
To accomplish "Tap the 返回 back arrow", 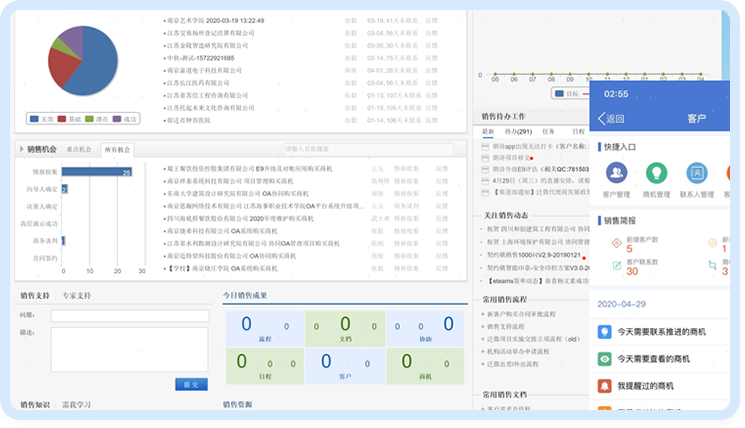I will tap(599, 119).
